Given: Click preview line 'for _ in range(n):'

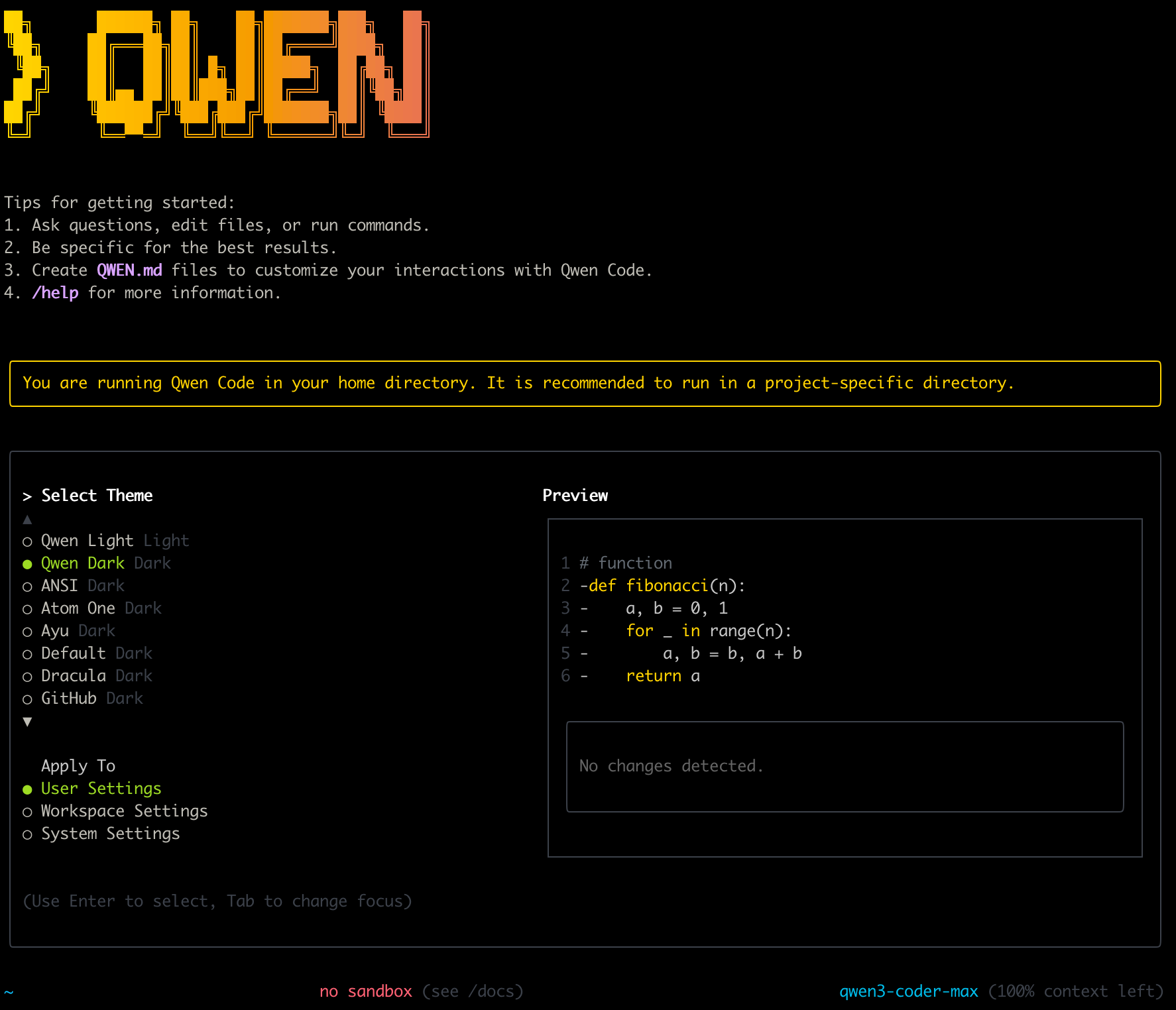Looking at the screenshot, I should pyautogui.click(x=709, y=631).
